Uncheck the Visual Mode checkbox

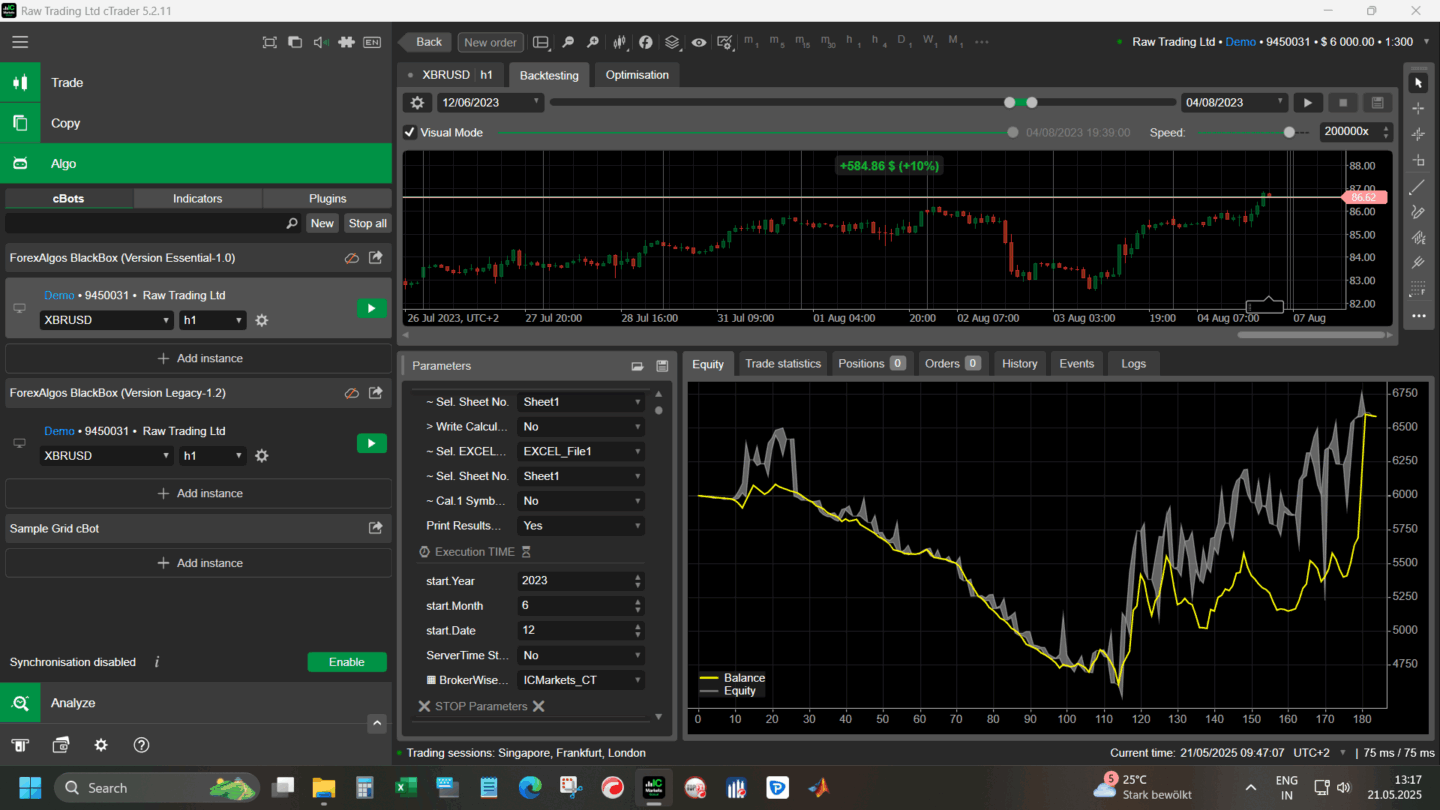pyautogui.click(x=410, y=132)
